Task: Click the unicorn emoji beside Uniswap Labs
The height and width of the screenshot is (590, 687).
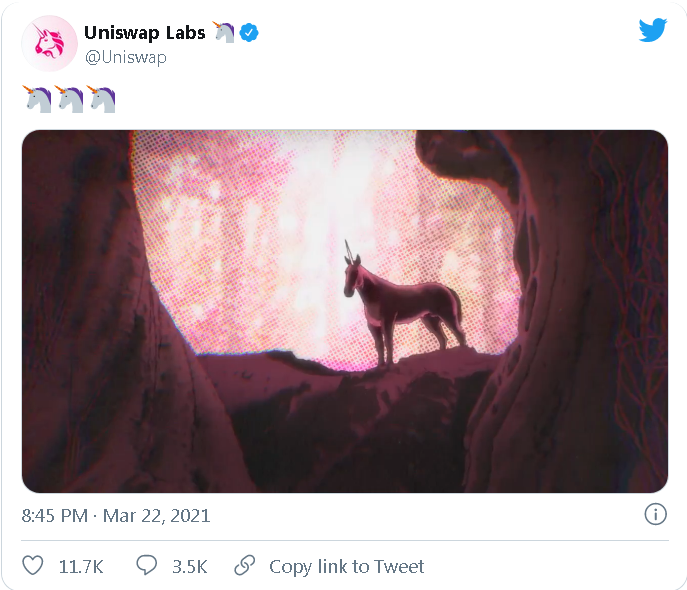Action: (223, 32)
